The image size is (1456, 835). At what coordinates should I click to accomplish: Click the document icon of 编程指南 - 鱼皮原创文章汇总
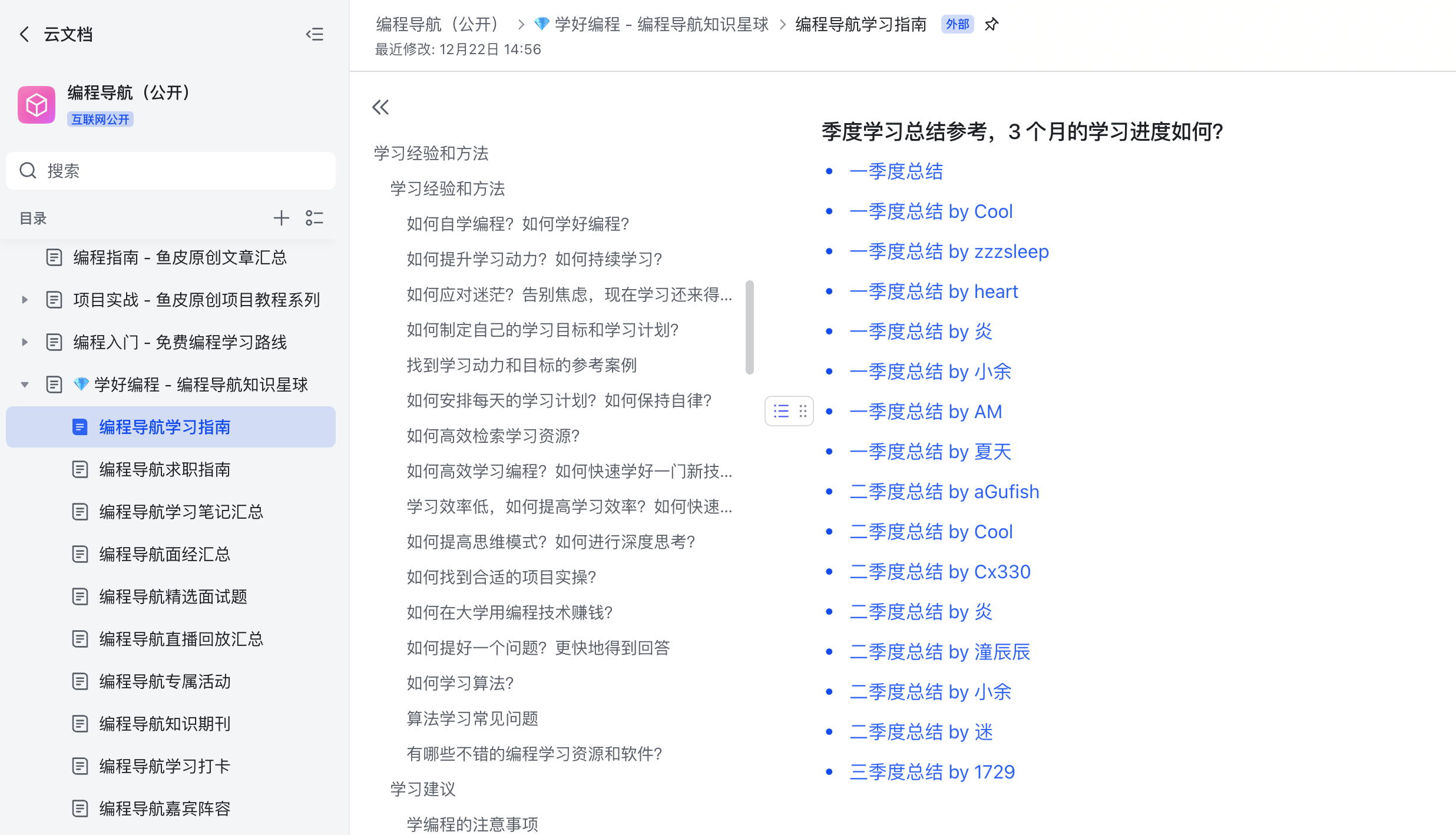[x=54, y=257]
